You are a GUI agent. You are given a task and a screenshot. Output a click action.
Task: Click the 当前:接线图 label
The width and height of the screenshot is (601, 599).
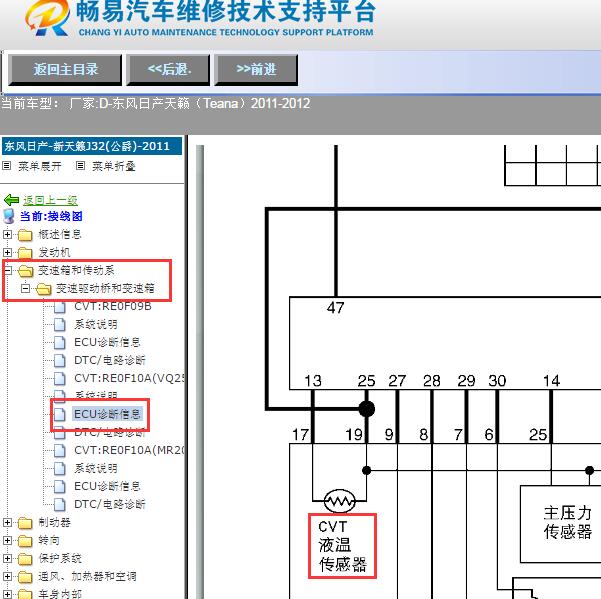click(51, 216)
